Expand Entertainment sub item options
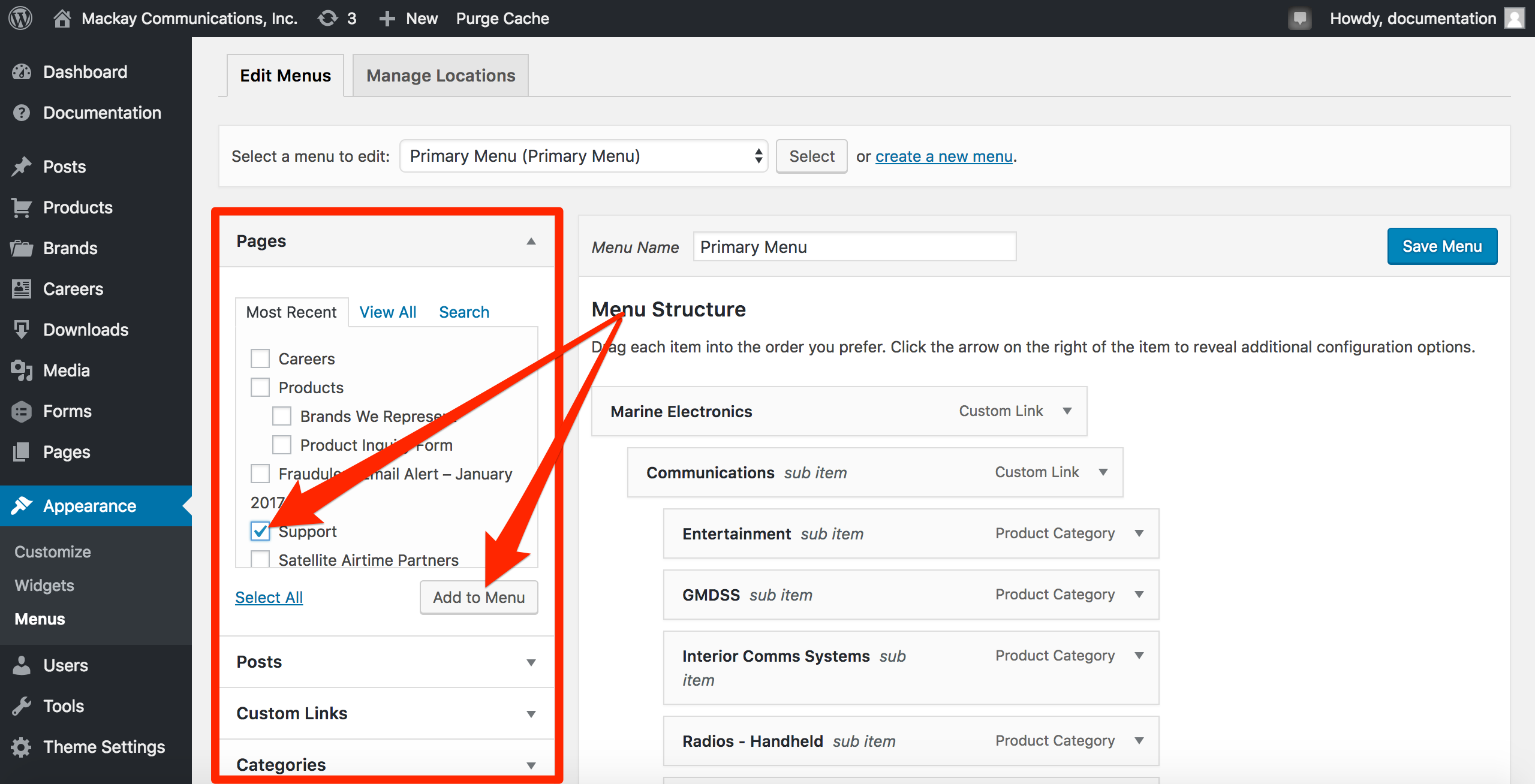This screenshot has width=1535, height=784. (x=1139, y=533)
